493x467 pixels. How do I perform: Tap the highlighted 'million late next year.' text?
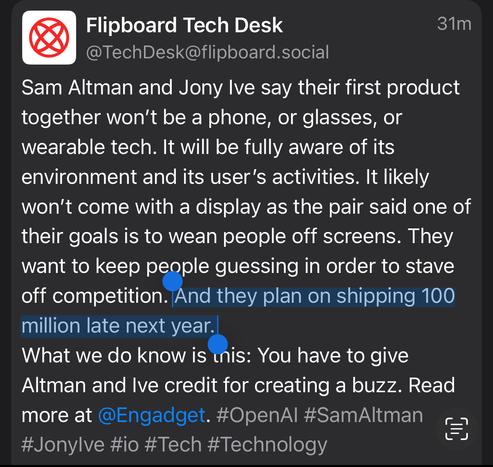tap(118, 326)
